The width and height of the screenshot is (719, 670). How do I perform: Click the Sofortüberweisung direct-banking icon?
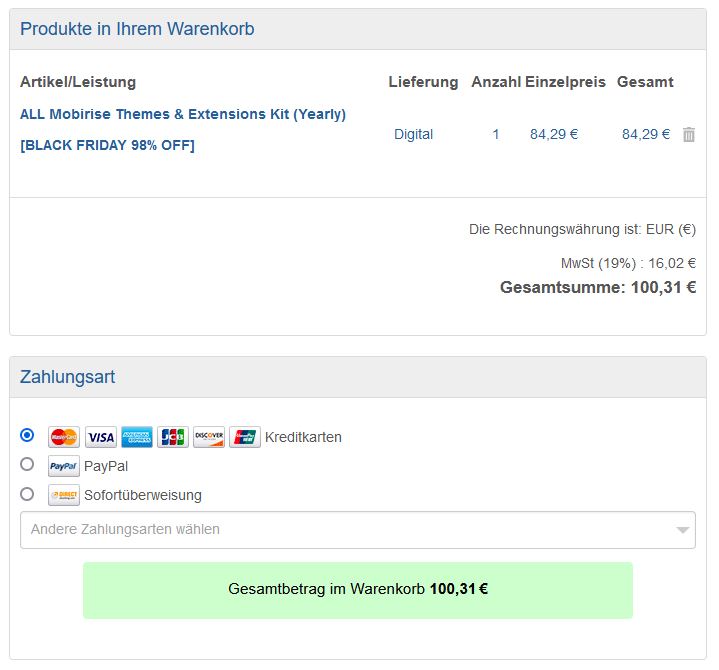64,495
